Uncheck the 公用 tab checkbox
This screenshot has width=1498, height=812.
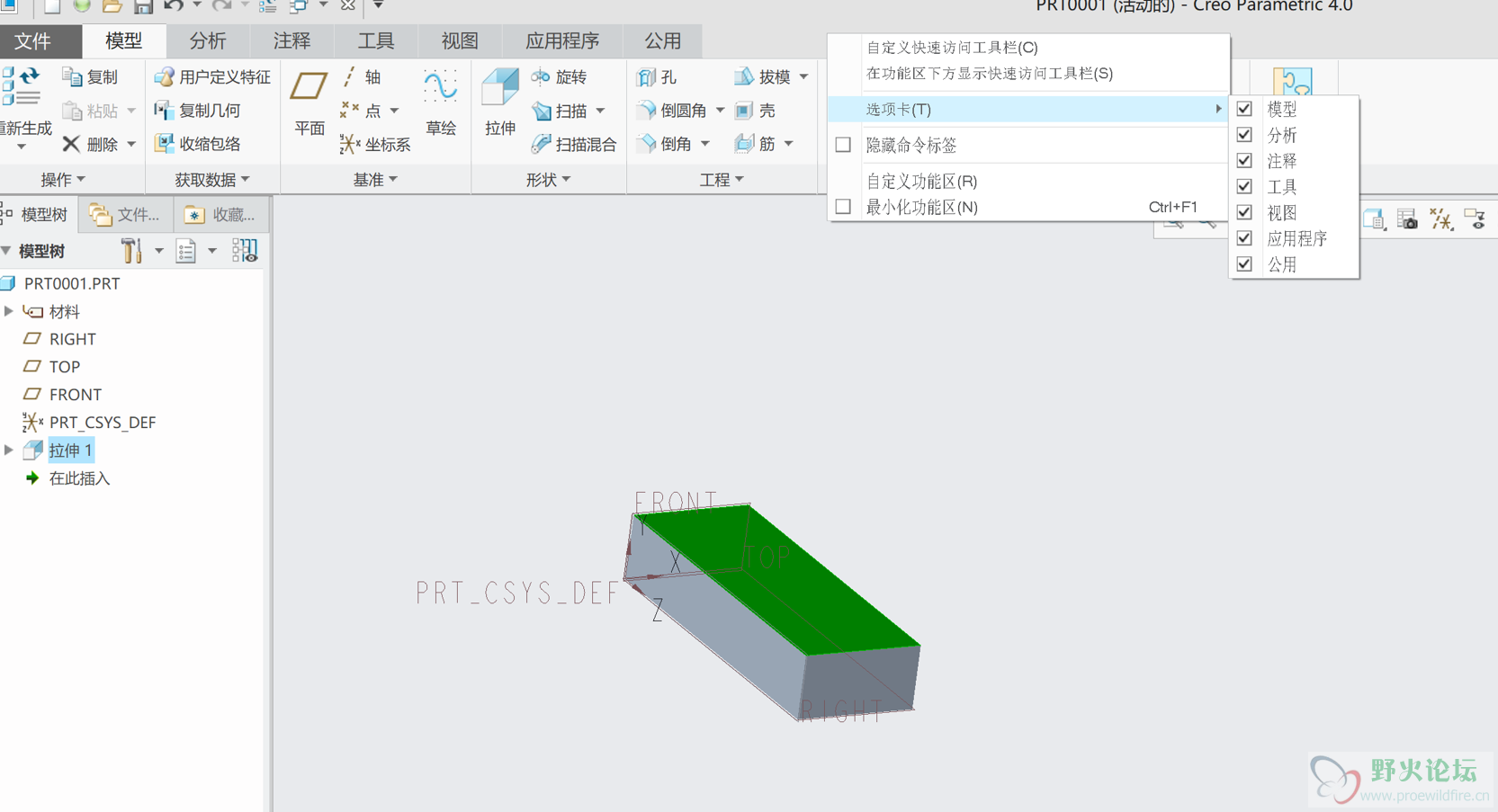pyautogui.click(x=1244, y=264)
